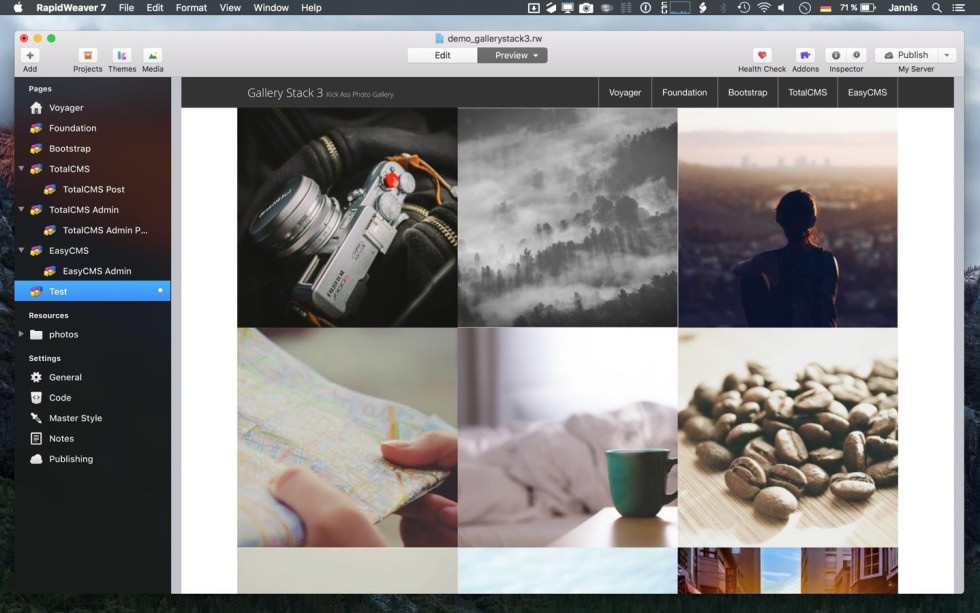The width and height of the screenshot is (980, 613).
Task: Collapse the TotalCMS Admin page group
Action: [x=21, y=209]
